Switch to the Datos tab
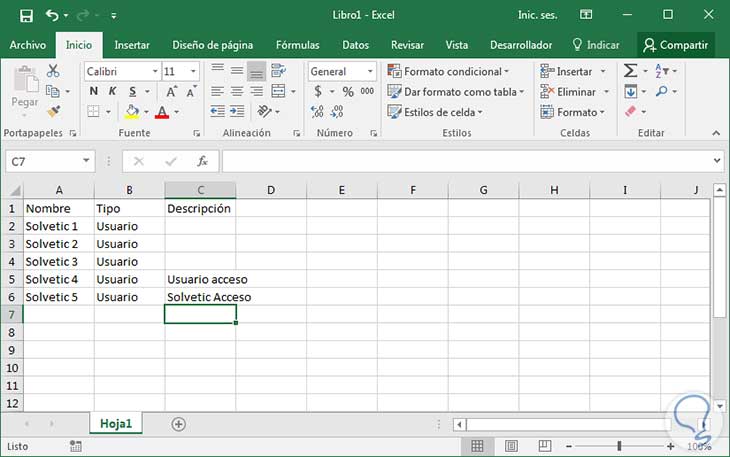 point(356,45)
